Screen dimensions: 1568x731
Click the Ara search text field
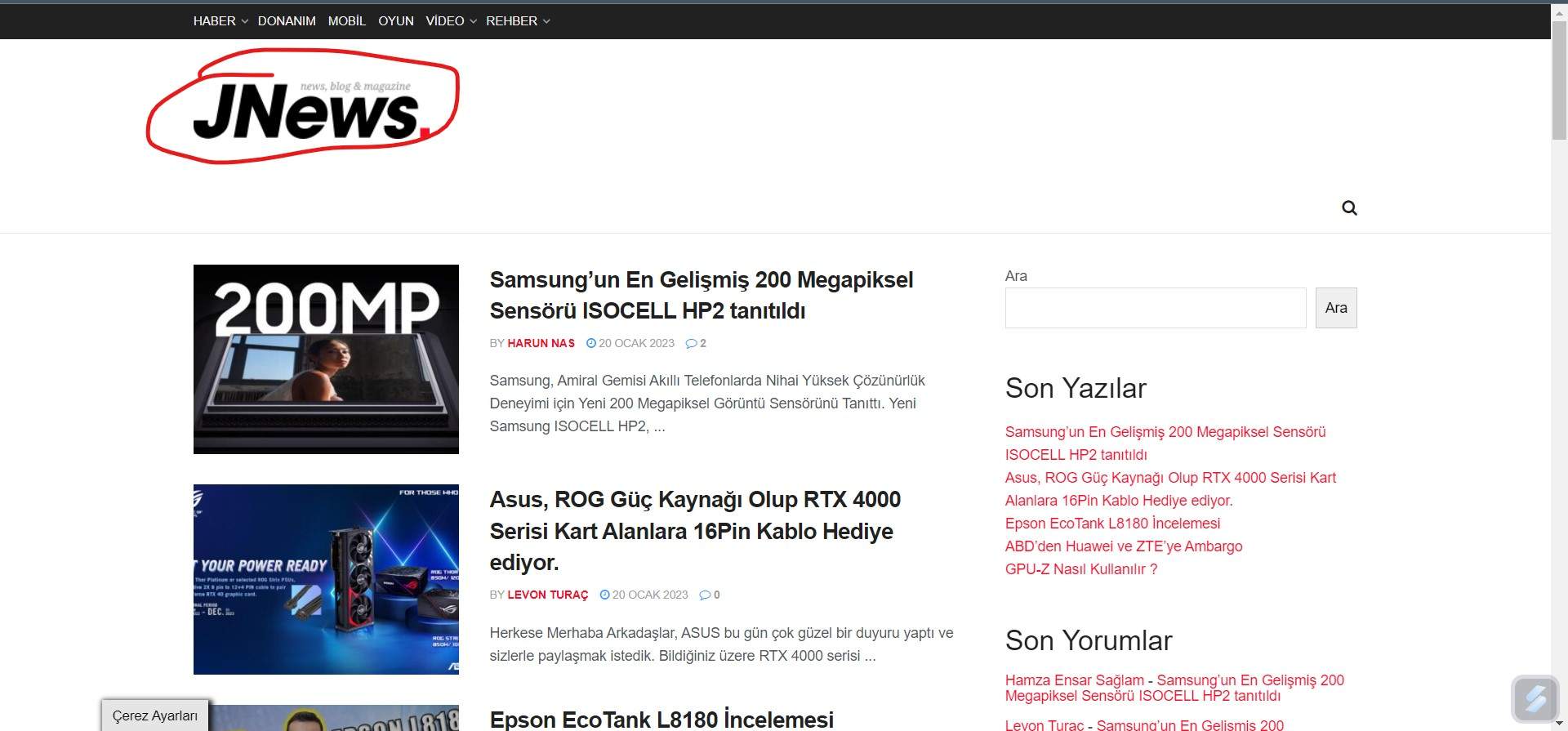point(1155,308)
